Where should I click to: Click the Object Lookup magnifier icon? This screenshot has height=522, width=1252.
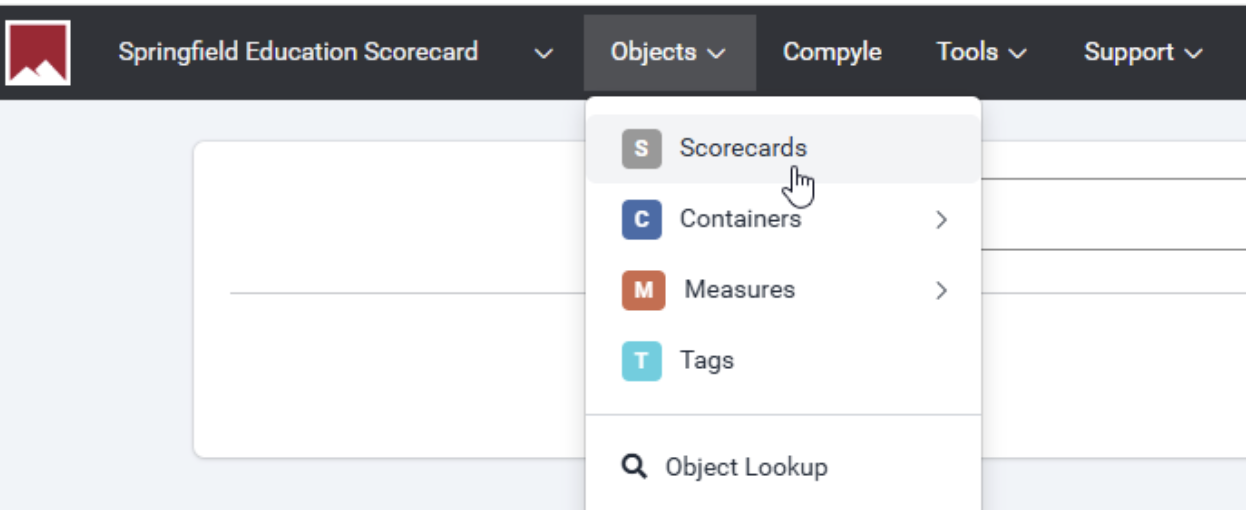tap(634, 467)
